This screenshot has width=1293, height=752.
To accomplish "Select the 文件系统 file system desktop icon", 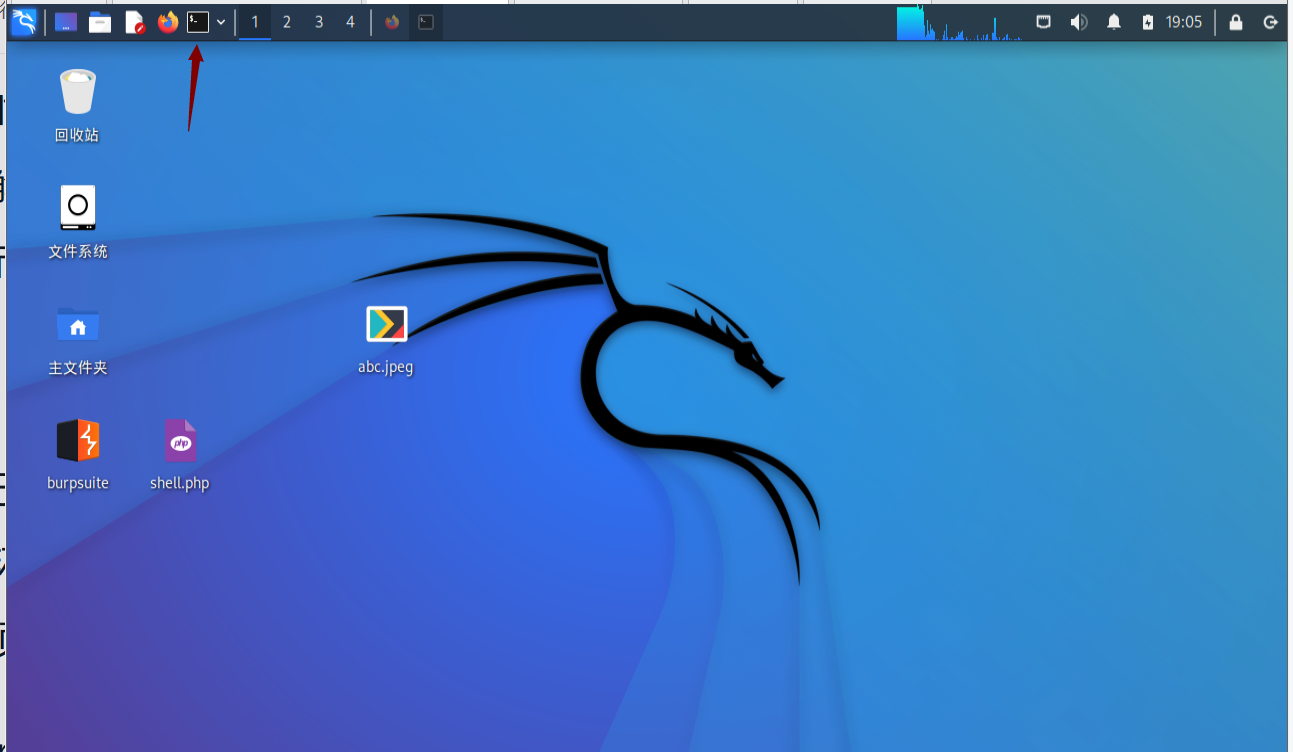I will [x=77, y=208].
